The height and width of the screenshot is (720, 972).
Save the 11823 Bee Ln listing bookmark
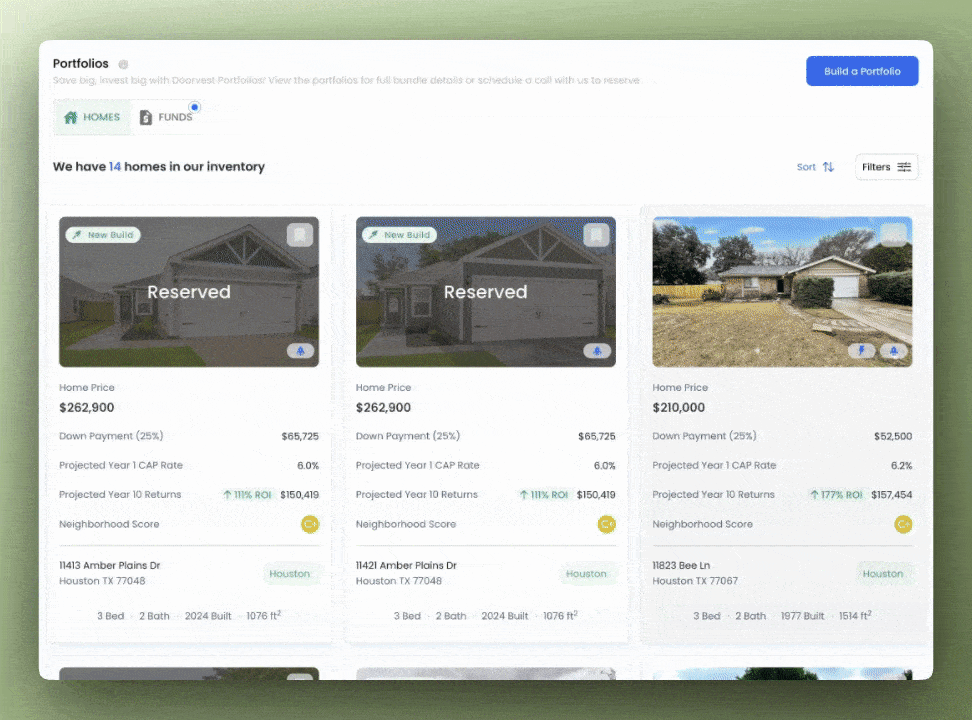pos(893,235)
